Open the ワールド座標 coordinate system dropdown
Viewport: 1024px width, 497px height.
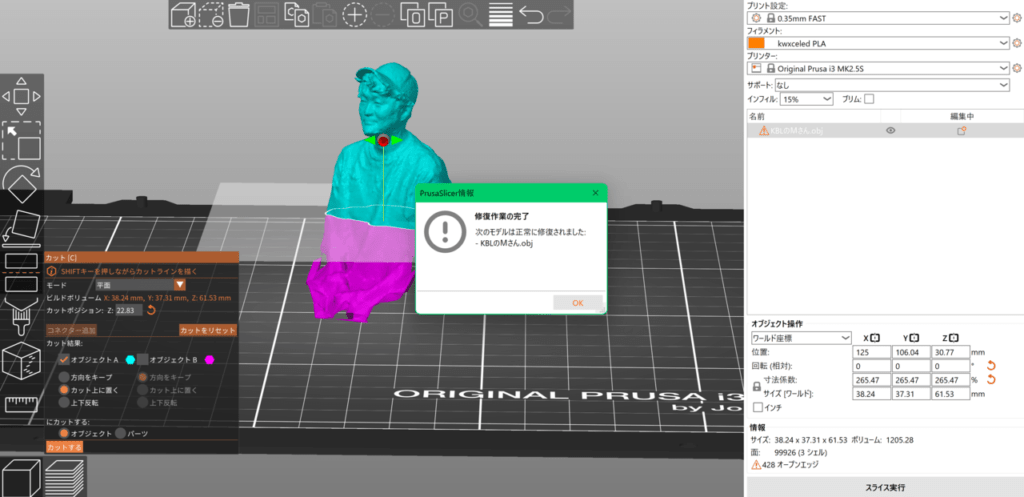[x=801, y=338]
